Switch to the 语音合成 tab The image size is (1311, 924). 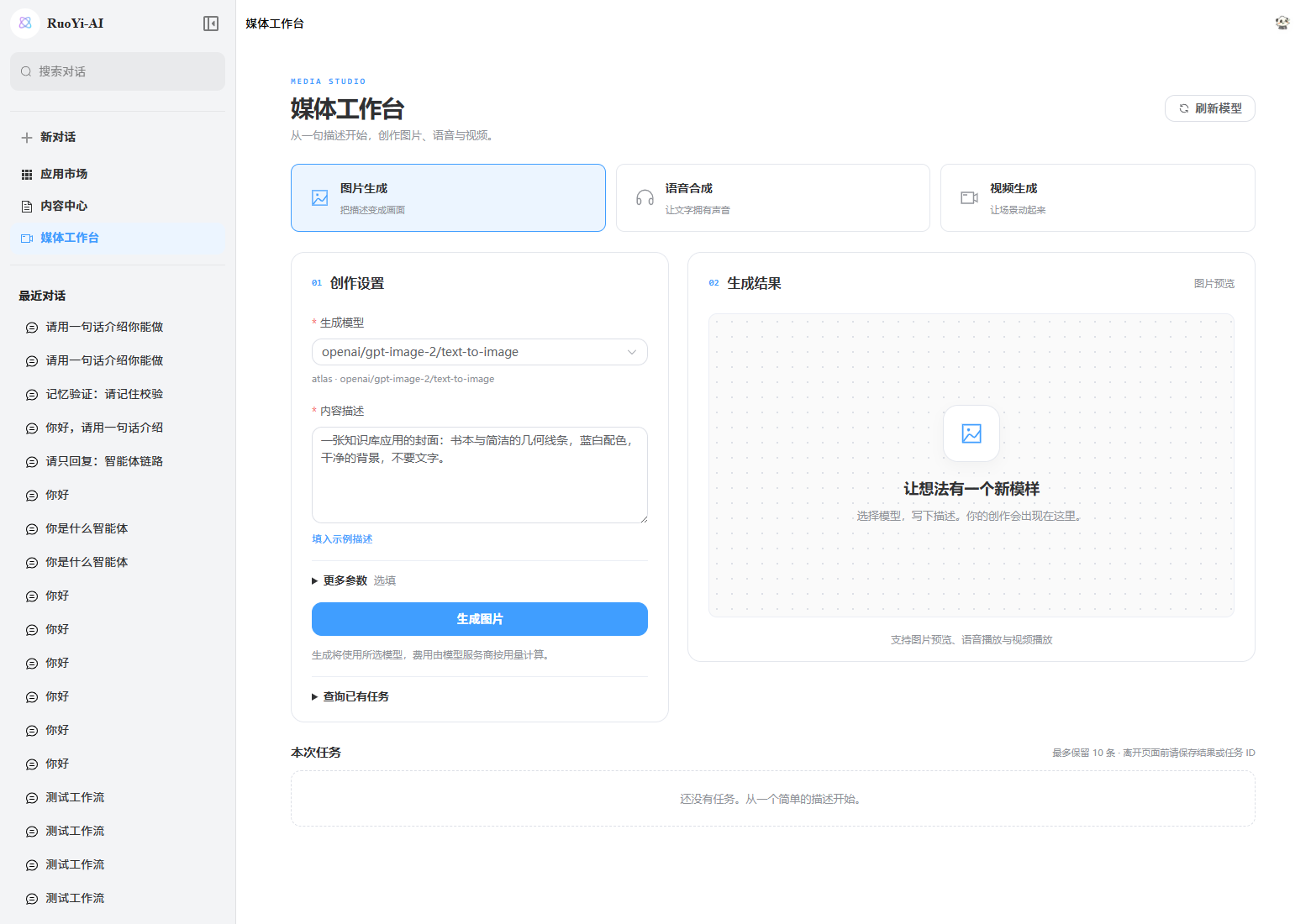[773, 197]
